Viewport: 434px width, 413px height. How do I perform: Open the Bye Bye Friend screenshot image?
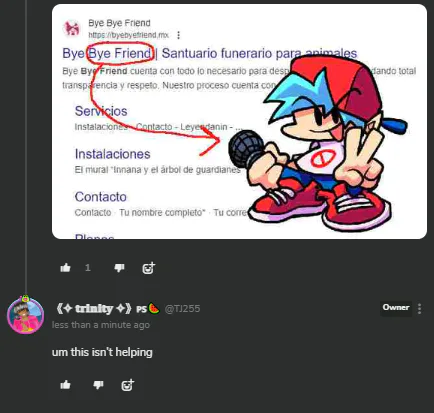[x=239, y=121]
